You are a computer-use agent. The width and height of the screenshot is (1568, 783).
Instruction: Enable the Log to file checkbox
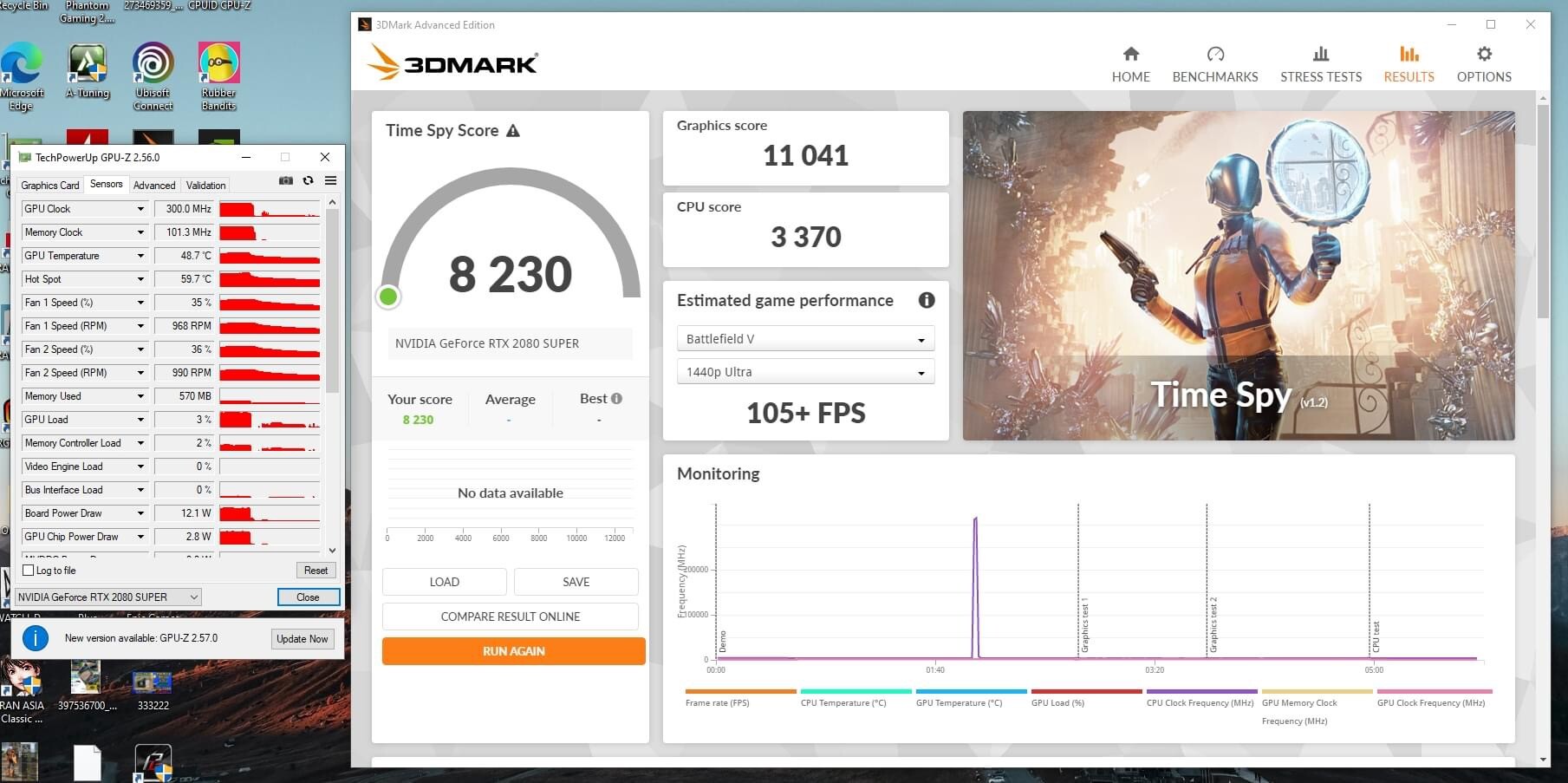pyautogui.click(x=29, y=571)
